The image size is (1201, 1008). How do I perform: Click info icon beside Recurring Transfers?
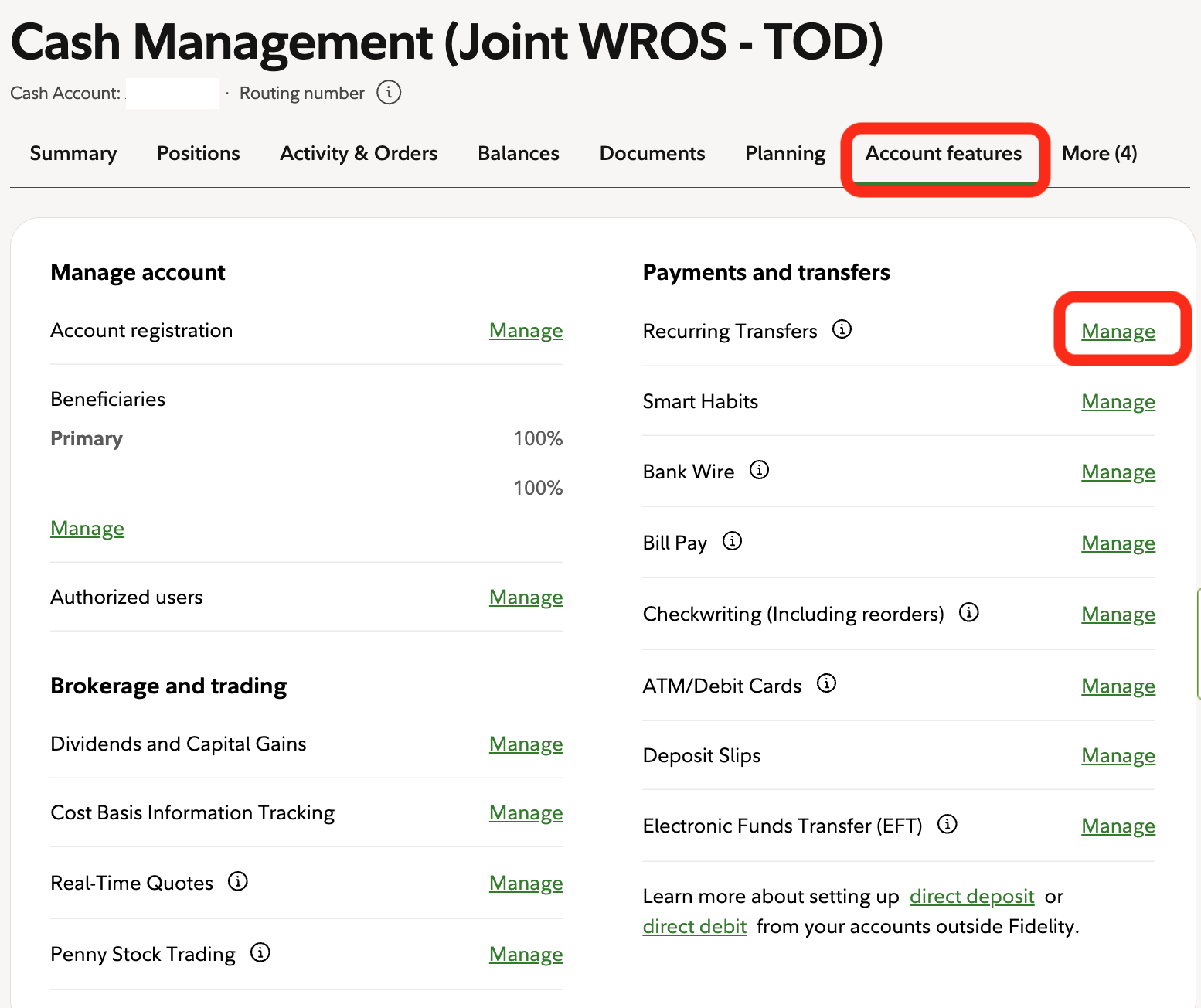(842, 329)
